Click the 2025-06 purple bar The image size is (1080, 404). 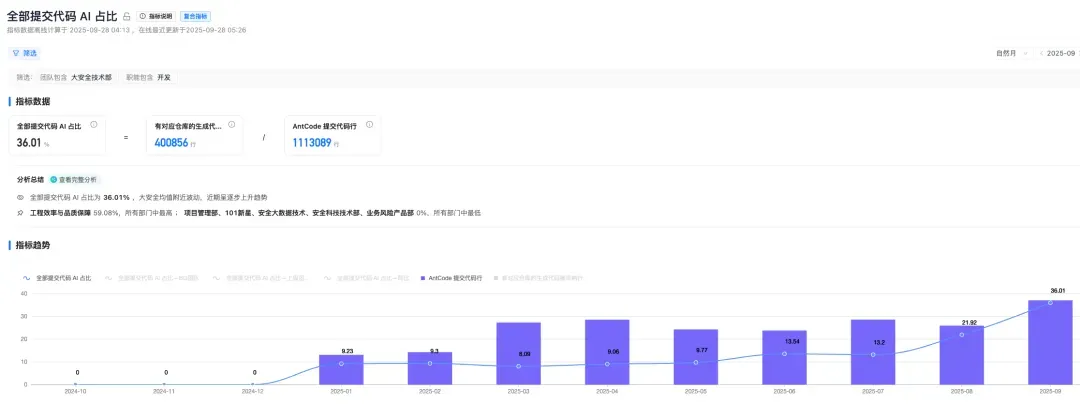click(x=785, y=357)
